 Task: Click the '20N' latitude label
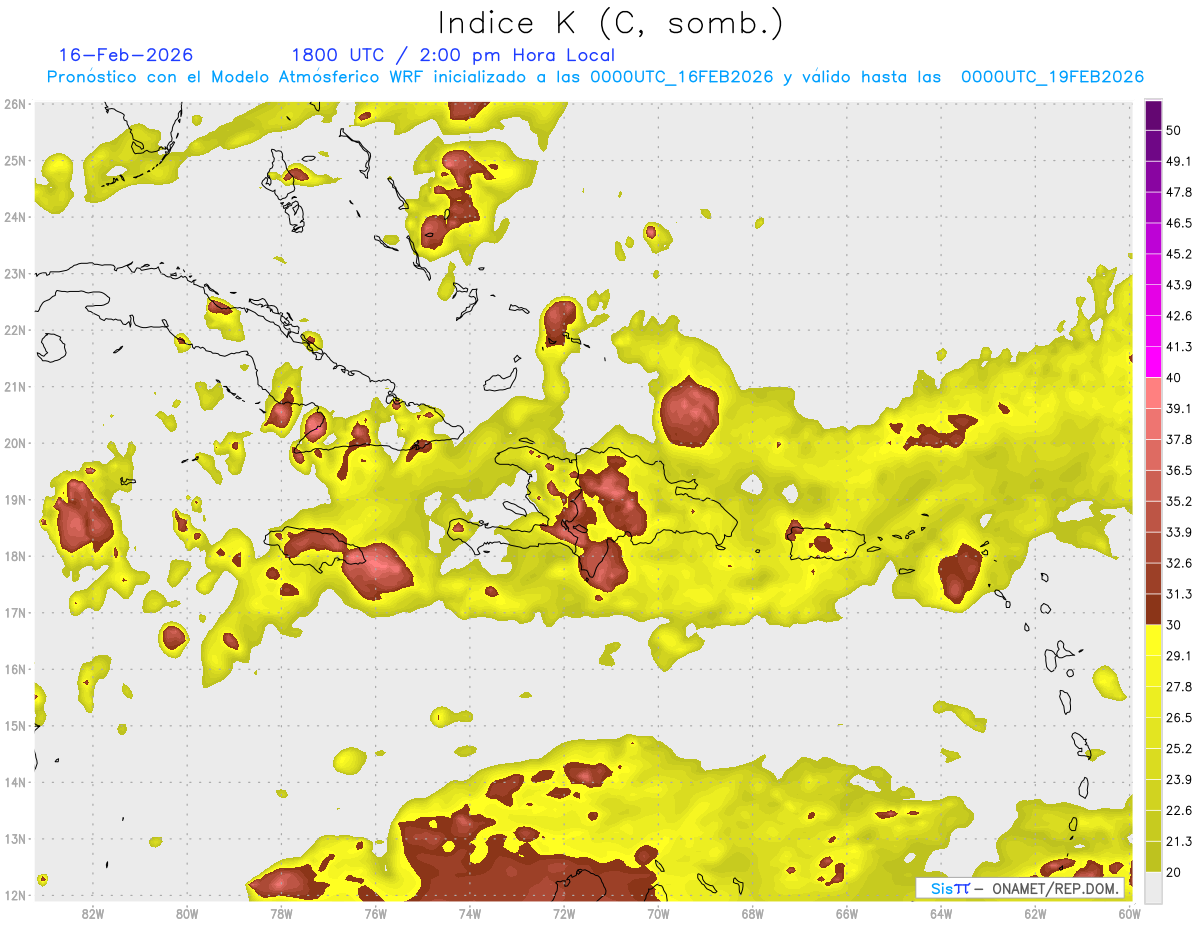tap(15, 443)
